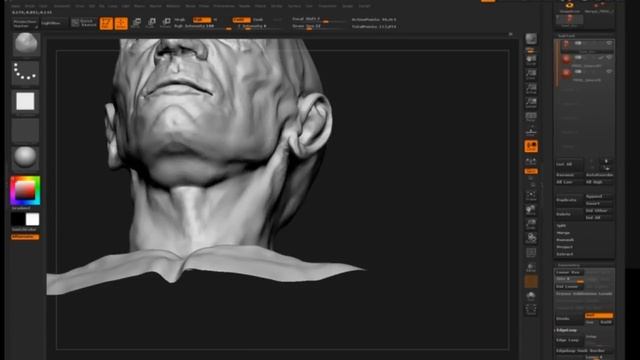Click the Zoom icon in right shelf
Image resolution: width=640 pixels, height=360 pixels.
[531, 74]
